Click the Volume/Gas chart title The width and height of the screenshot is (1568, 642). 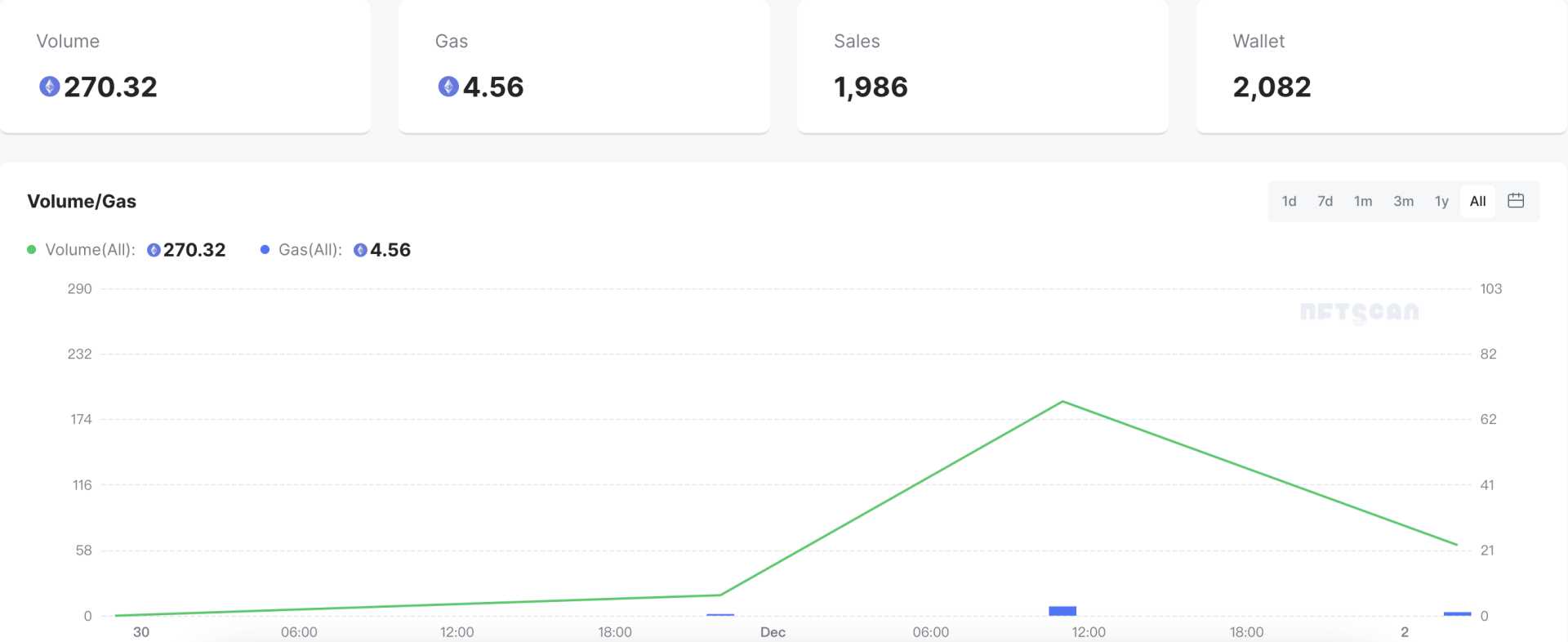(x=82, y=201)
